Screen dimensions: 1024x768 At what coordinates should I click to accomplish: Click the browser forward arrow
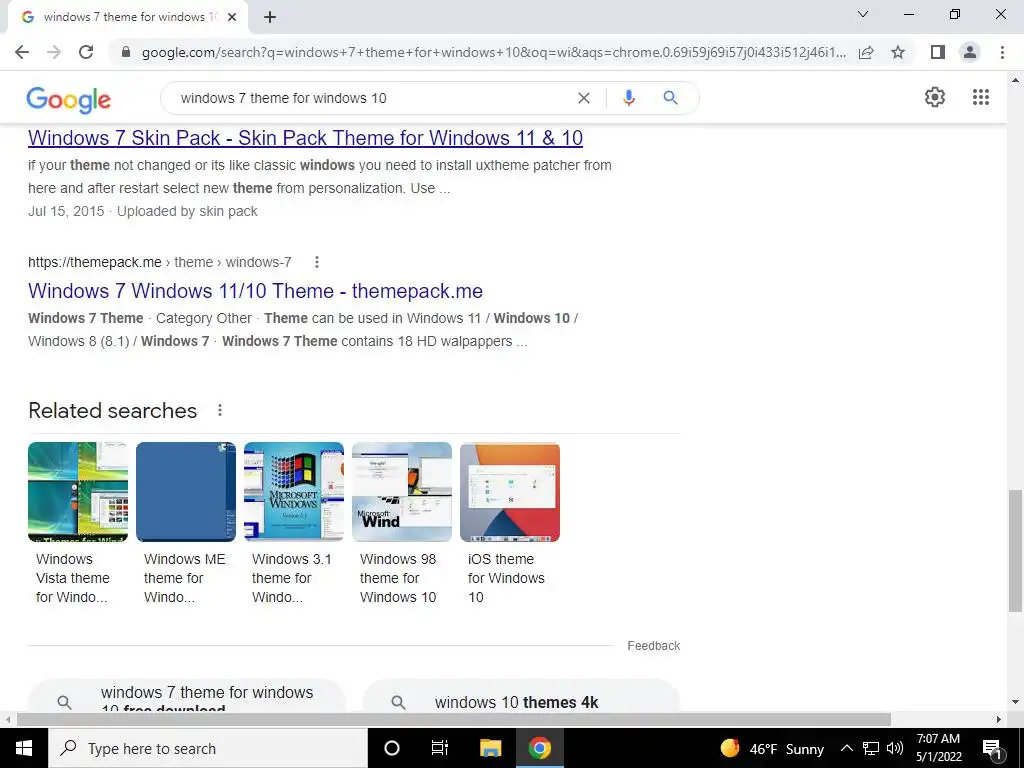[x=54, y=52]
